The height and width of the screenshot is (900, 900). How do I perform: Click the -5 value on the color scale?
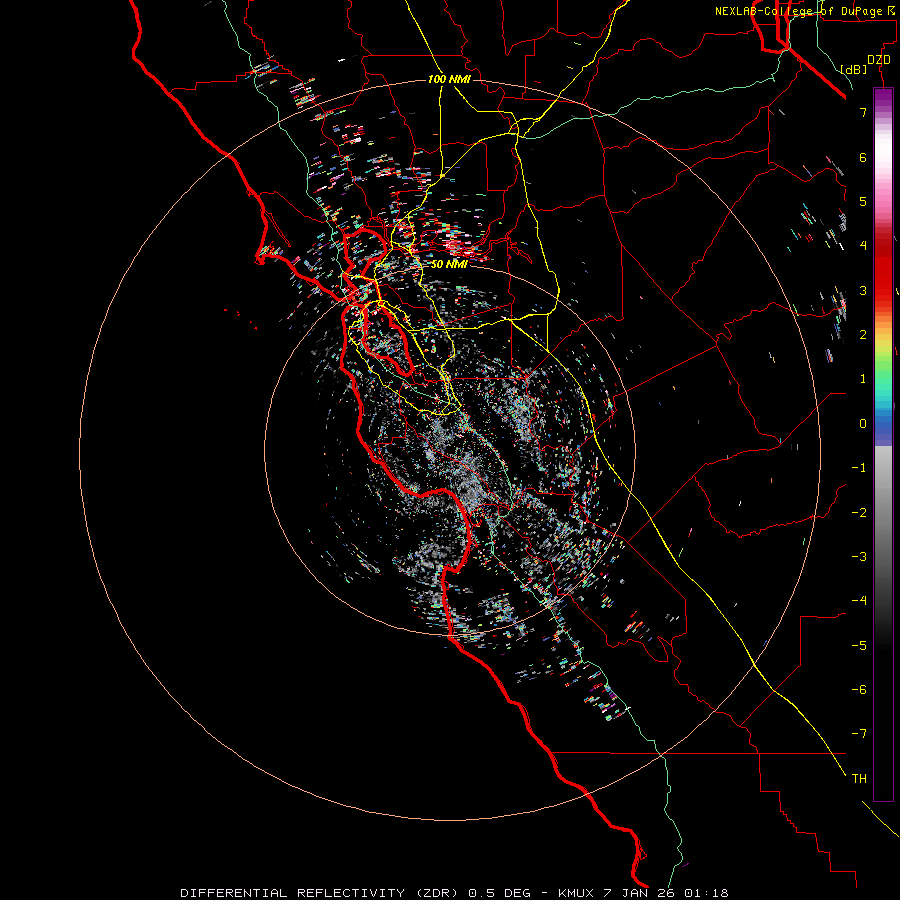(859, 645)
